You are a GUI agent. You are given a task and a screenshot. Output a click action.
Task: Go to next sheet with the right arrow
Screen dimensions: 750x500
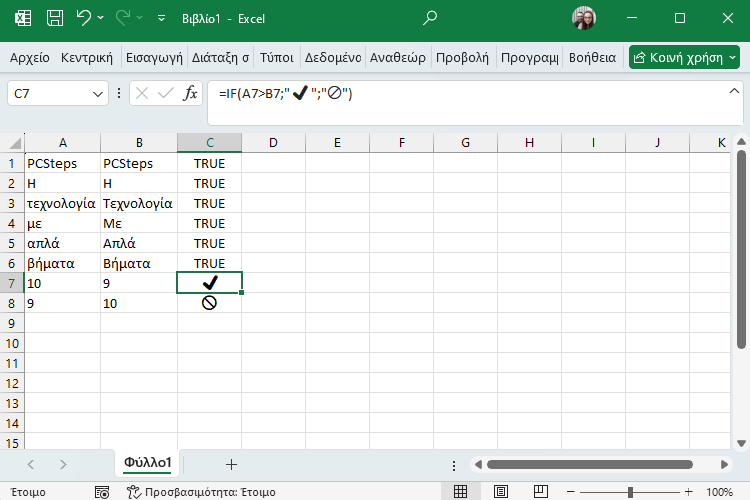[63, 464]
